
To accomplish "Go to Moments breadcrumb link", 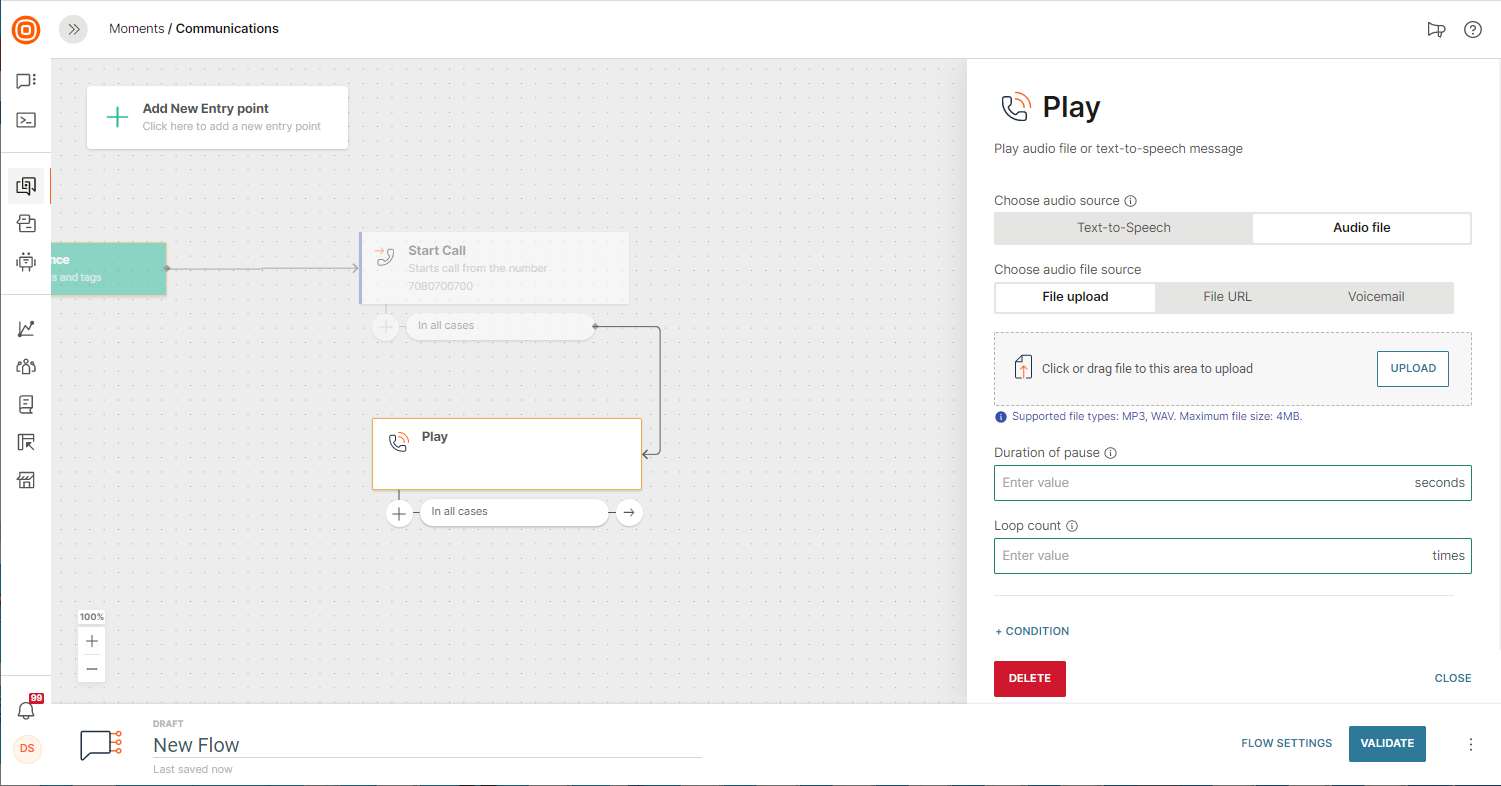I will [136, 29].
